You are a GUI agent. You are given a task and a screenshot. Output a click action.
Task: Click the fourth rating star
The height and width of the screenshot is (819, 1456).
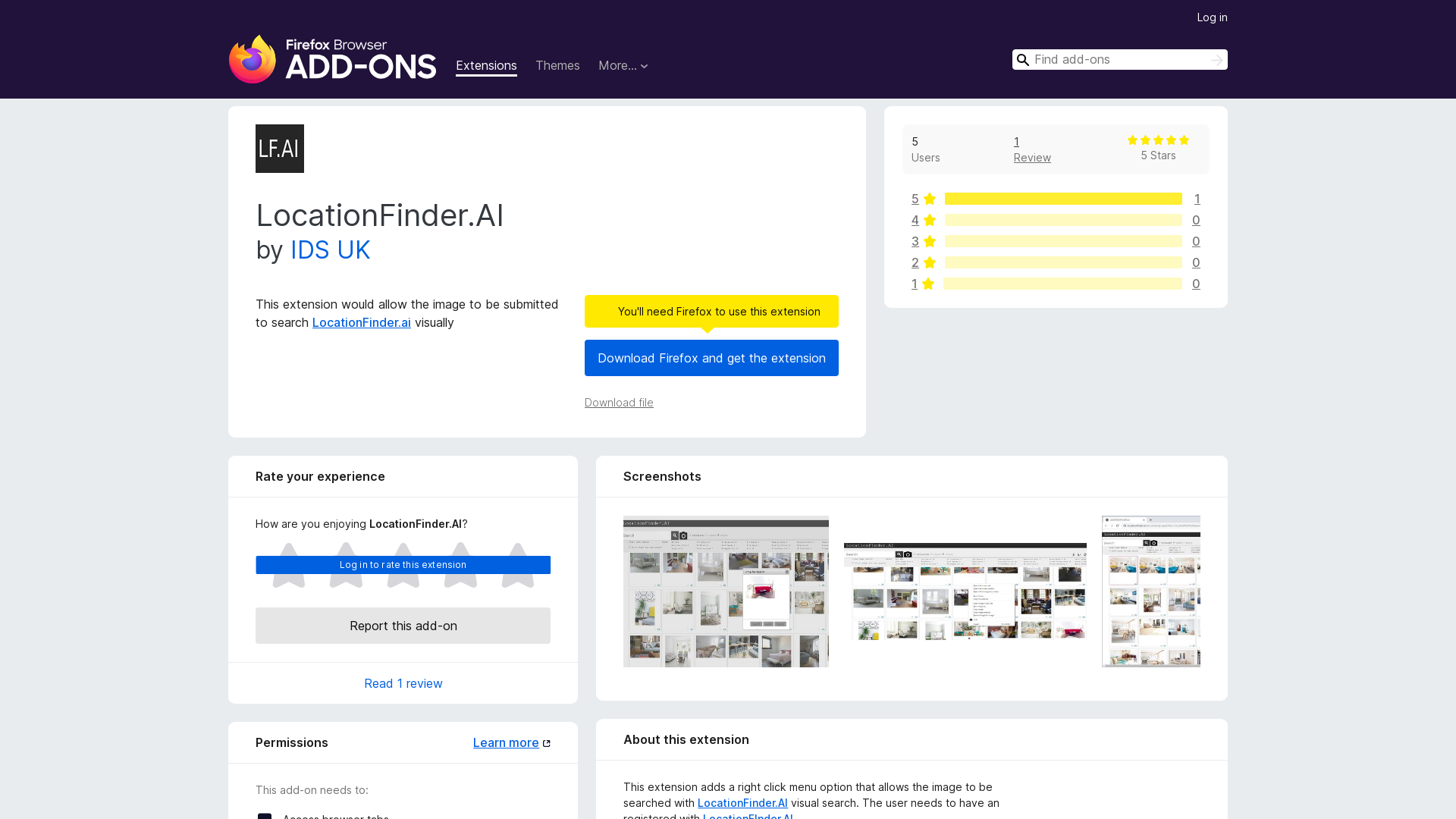pos(460,565)
